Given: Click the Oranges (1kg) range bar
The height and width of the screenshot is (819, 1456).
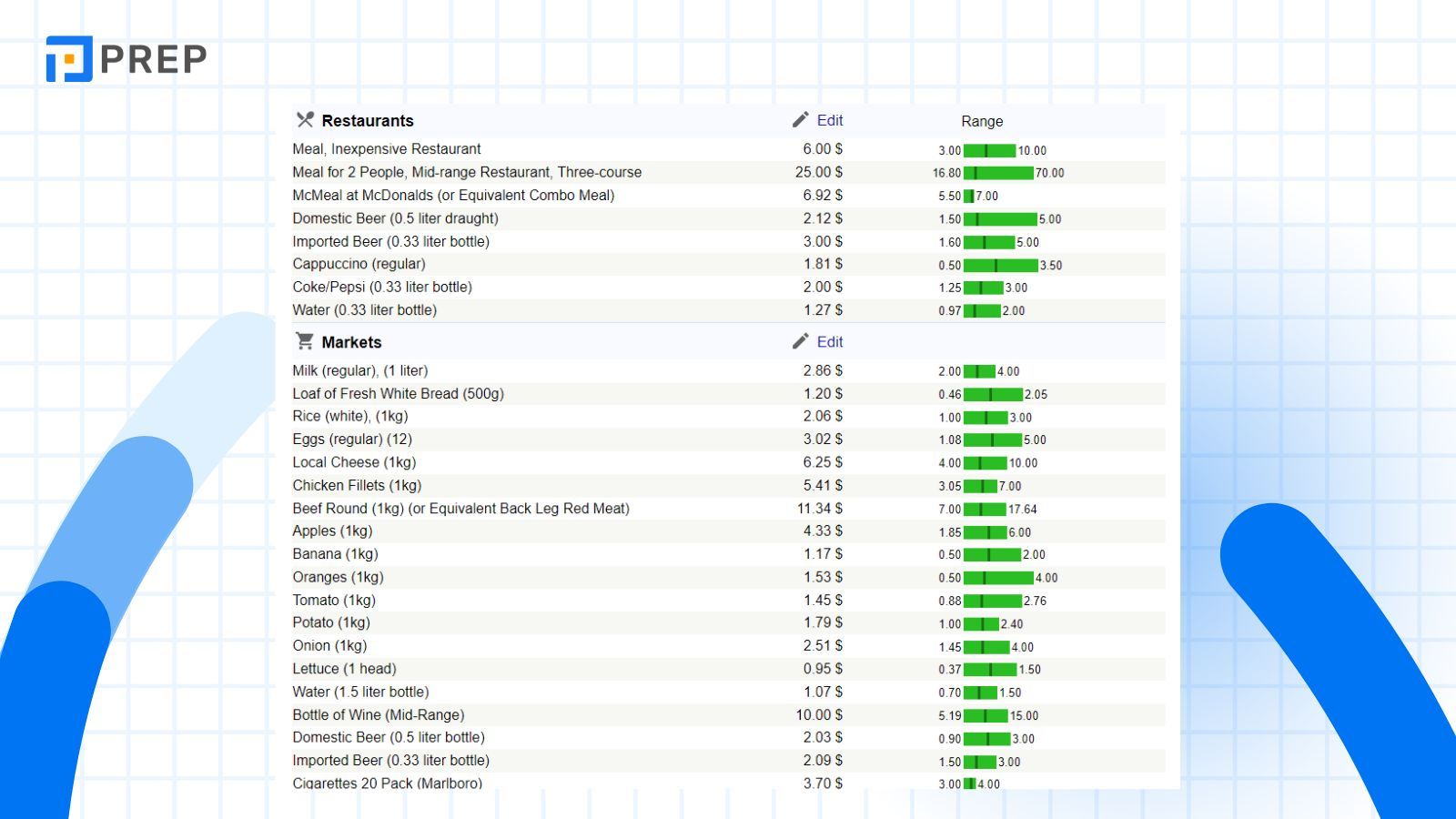Looking at the screenshot, I should [998, 577].
